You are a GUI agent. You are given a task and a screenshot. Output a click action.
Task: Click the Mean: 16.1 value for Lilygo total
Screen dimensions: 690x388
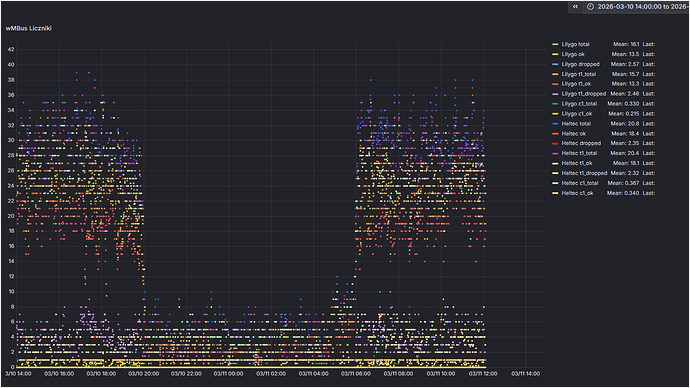click(626, 44)
